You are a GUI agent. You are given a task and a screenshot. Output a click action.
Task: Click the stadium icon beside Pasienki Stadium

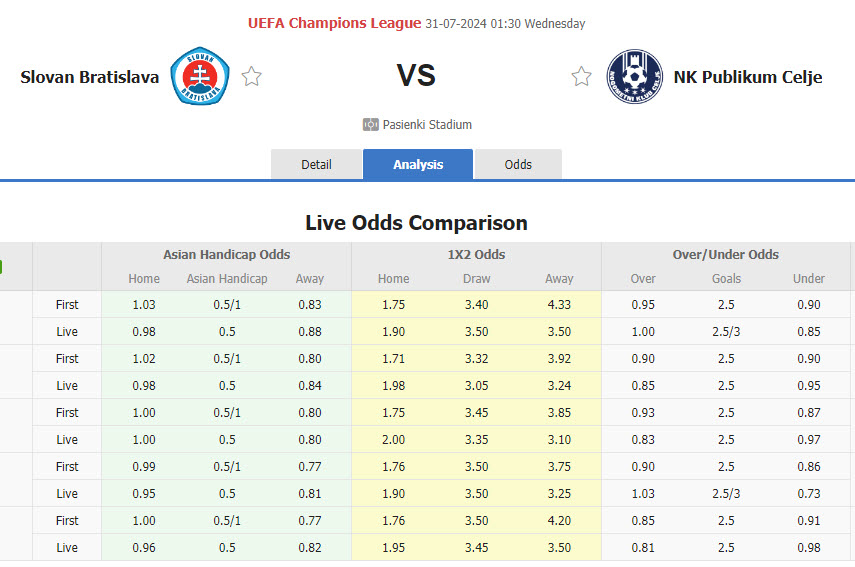coord(371,125)
